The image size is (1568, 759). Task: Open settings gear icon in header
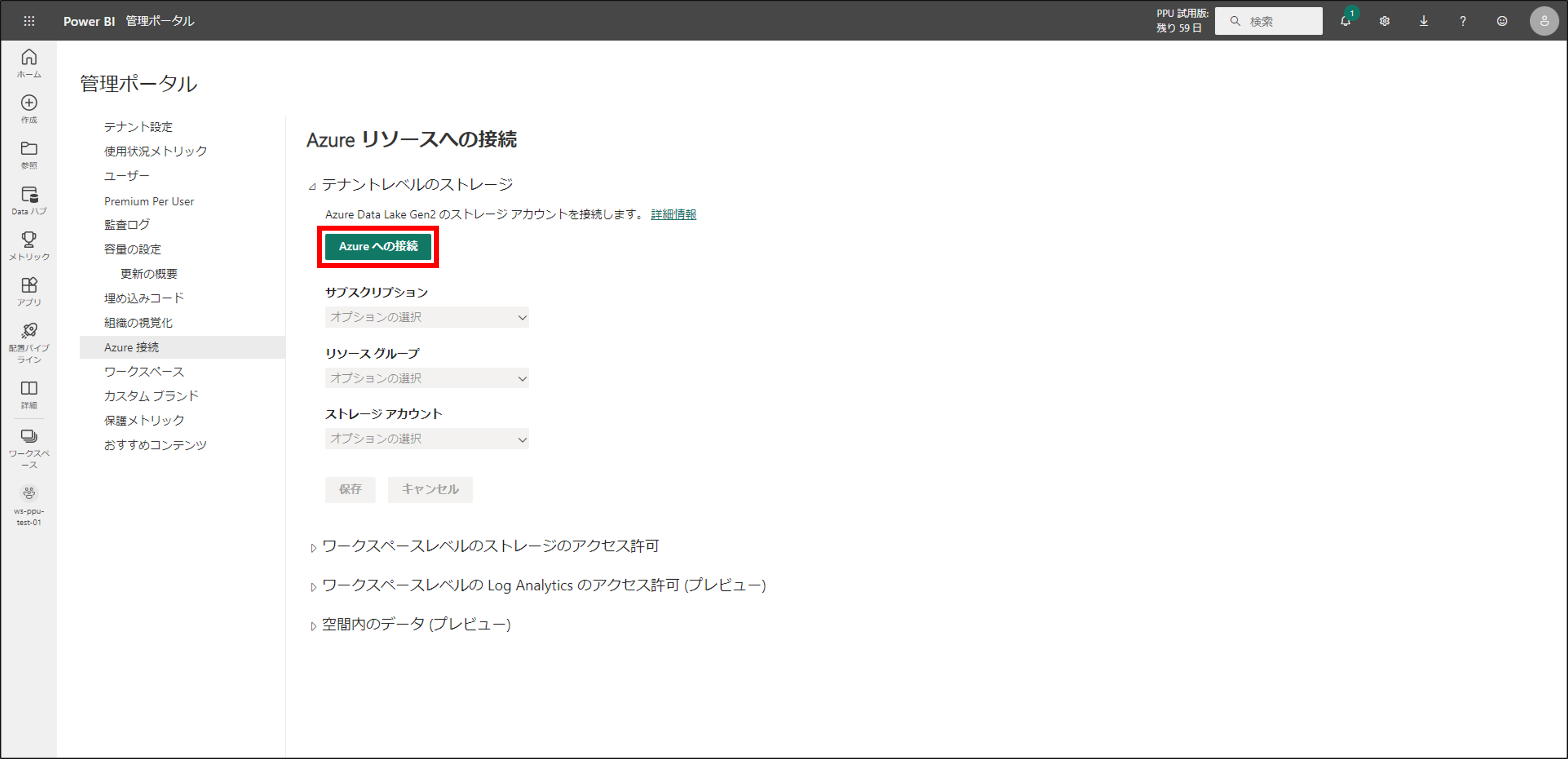1385,21
